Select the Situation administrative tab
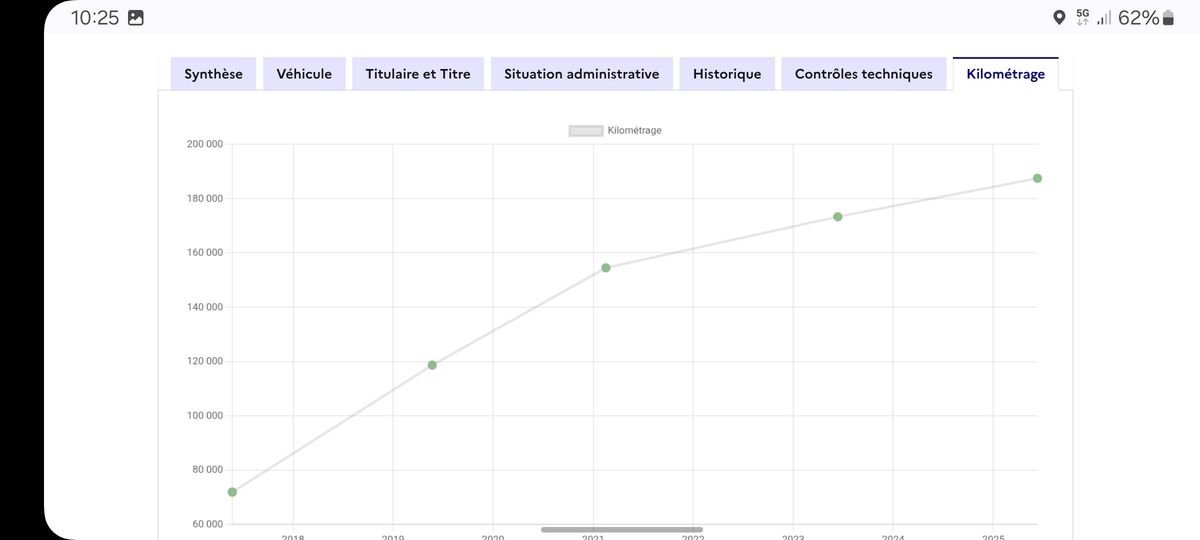Viewport: 1200px width, 540px height. coord(582,74)
